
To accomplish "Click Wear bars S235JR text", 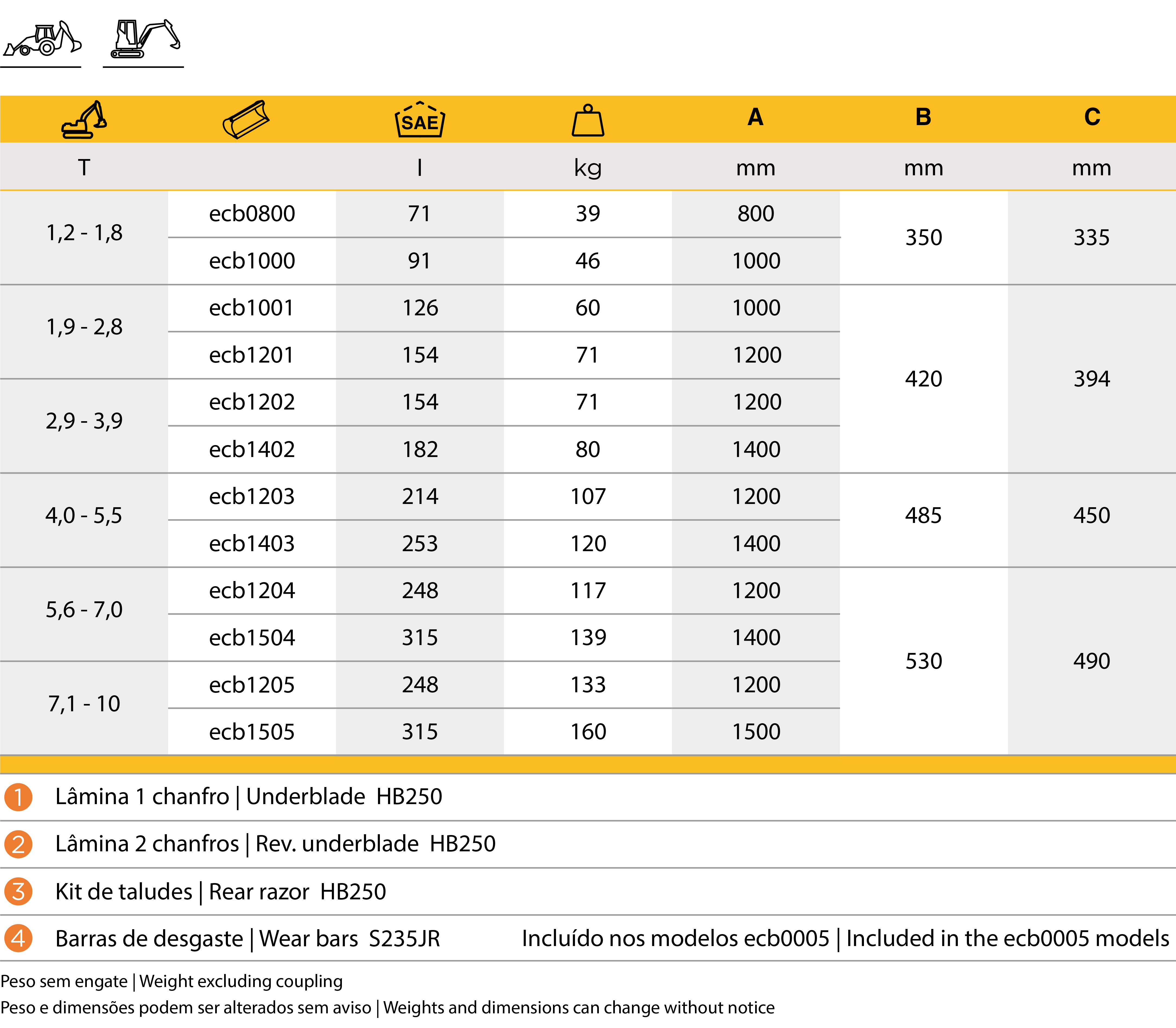I will 349,939.
